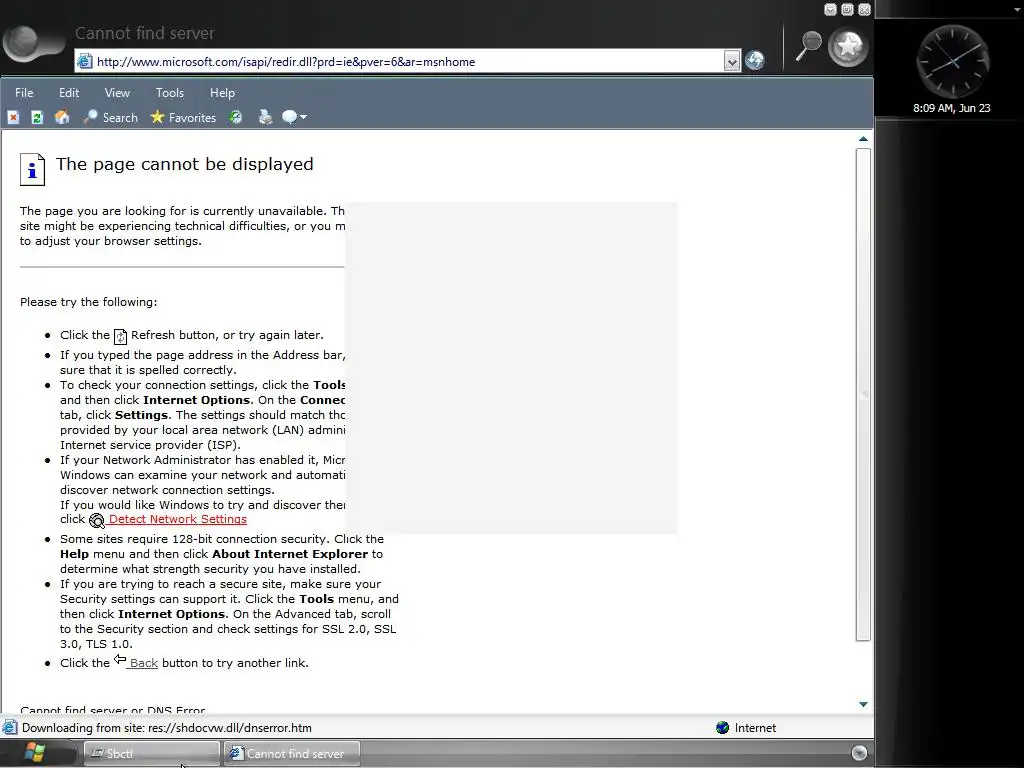1024x768 pixels.
Task: Click the date text 8:09 AM, Jun 23
Action: (x=952, y=108)
